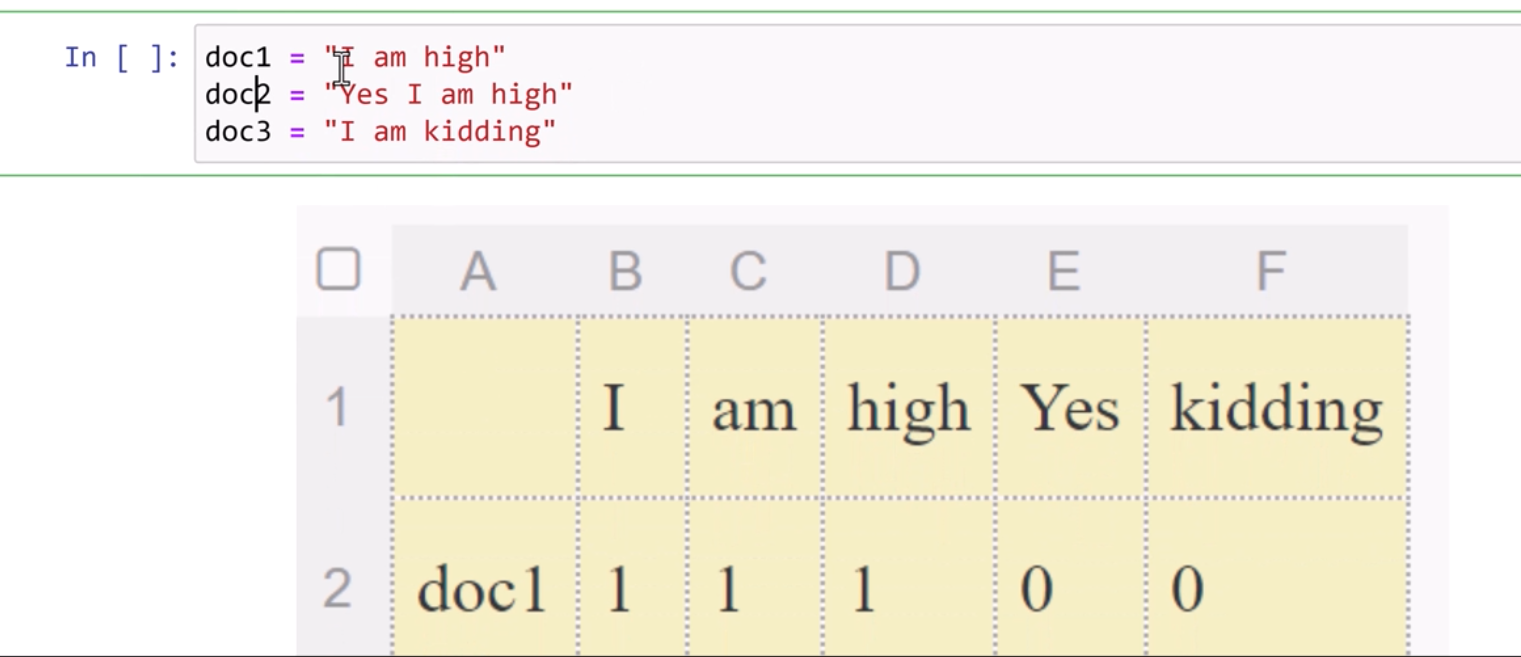Select the 'doc1' cell in column A

click(x=482, y=589)
